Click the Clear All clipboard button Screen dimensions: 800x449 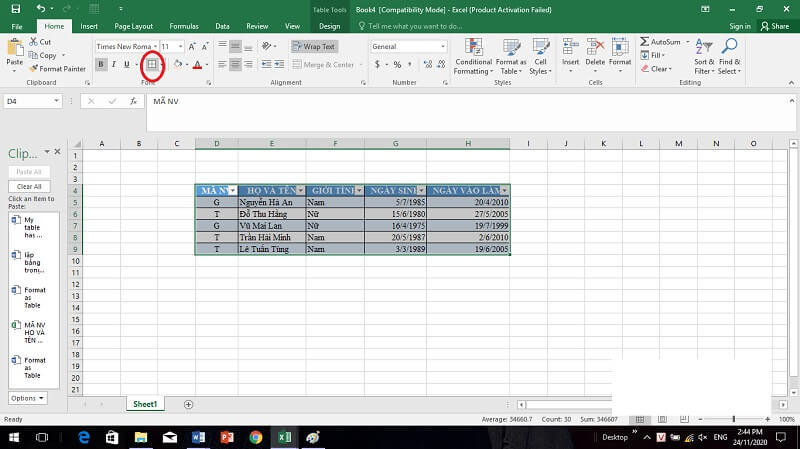(30, 186)
